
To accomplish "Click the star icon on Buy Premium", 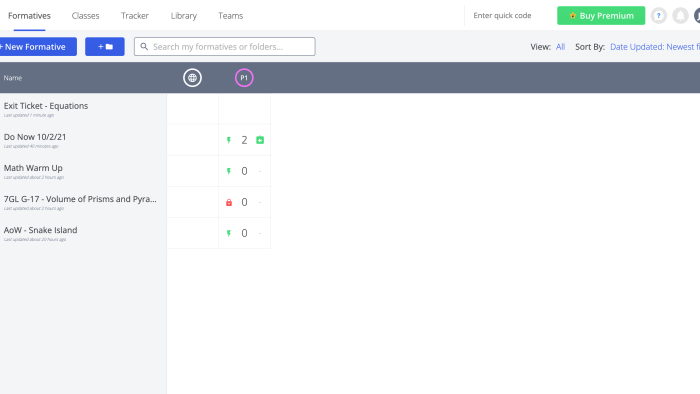I will (x=573, y=16).
